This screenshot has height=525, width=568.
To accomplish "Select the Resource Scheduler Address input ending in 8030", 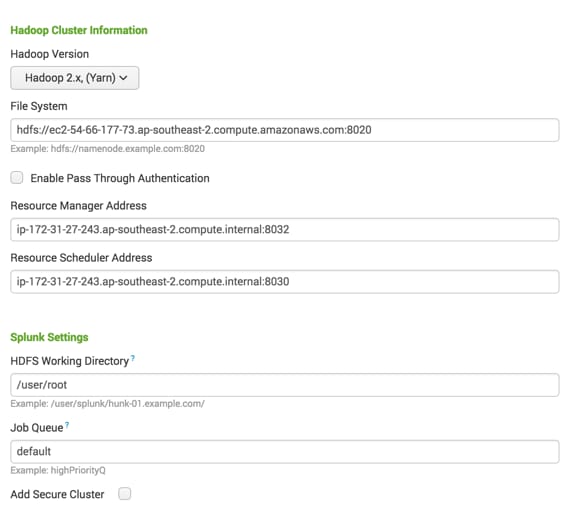I will coord(285,282).
